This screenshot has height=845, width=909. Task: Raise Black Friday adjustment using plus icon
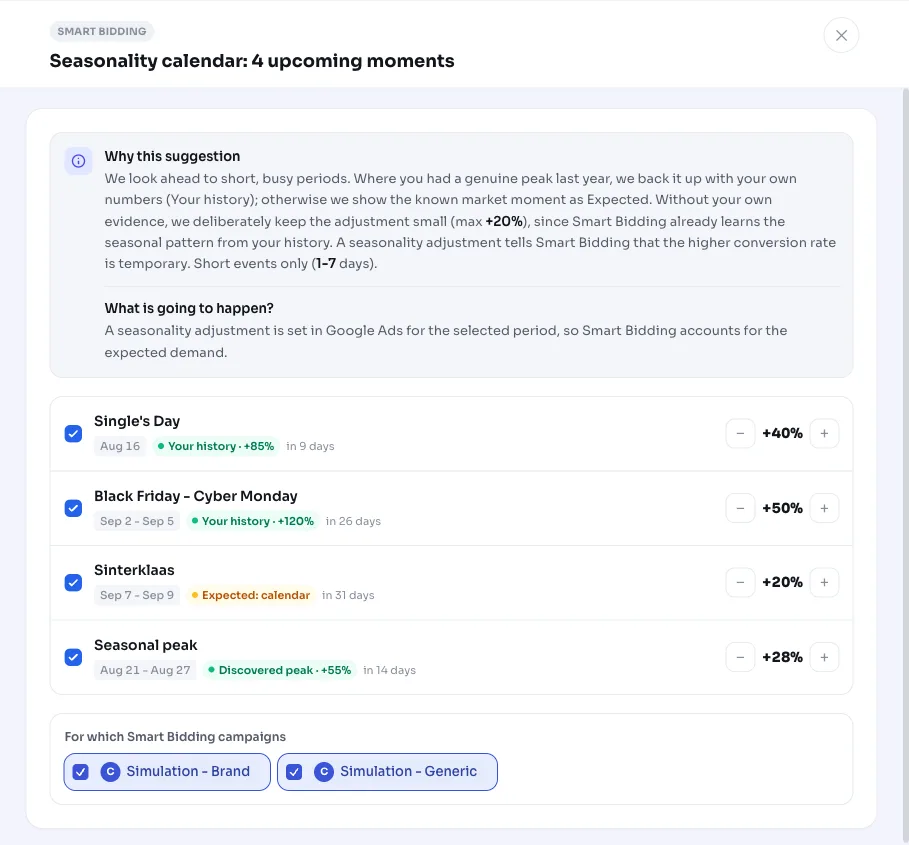(x=824, y=508)
